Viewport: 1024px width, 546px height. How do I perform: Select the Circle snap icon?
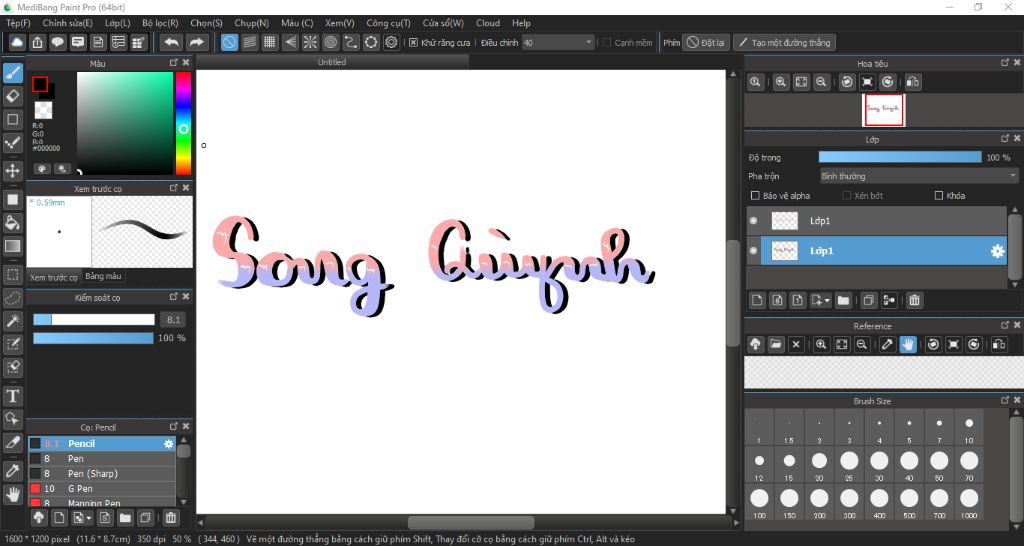click(x=330, y=42)
